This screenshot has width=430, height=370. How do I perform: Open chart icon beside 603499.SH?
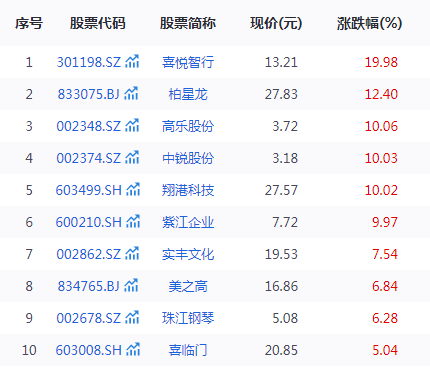(x=133, y=189)
